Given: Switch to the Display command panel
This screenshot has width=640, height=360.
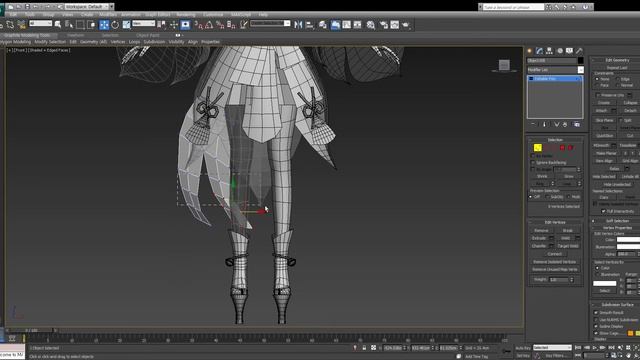Looking at the screenshot, I should 569,51.
